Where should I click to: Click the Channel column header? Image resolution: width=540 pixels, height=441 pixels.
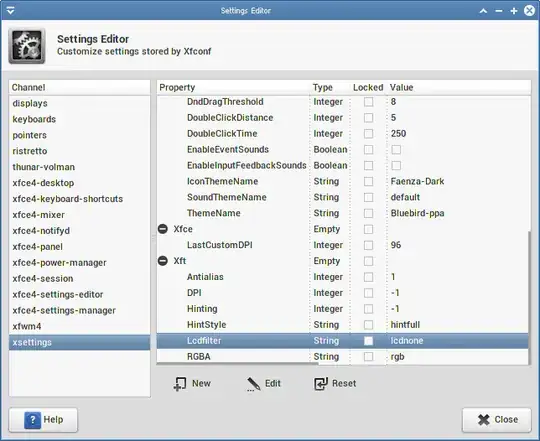pos(80,87)
